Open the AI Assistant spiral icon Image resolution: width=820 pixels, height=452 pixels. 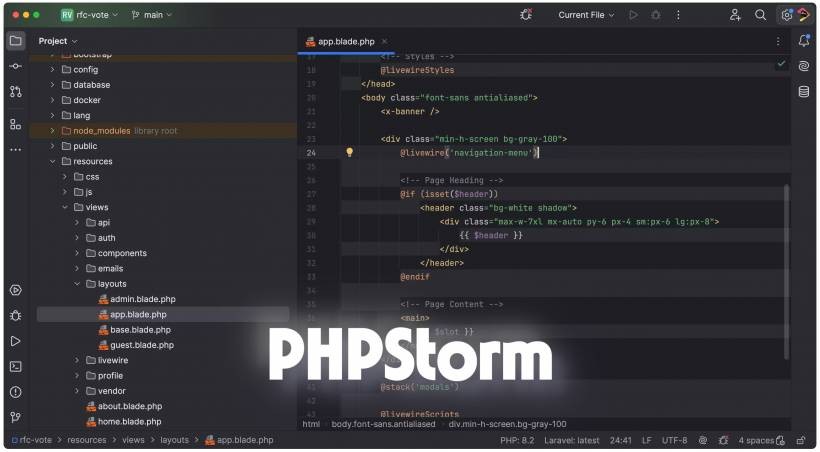coord(804,65)
